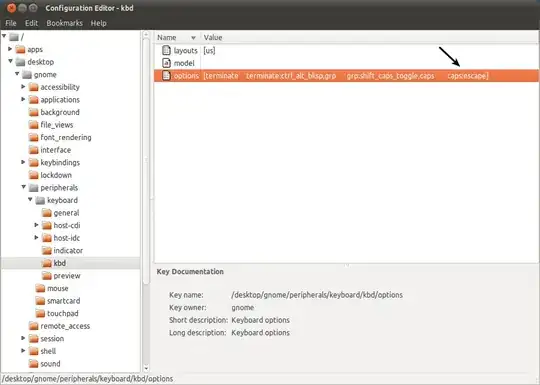
Task: Select the session tree item
Action: point(52,339)
